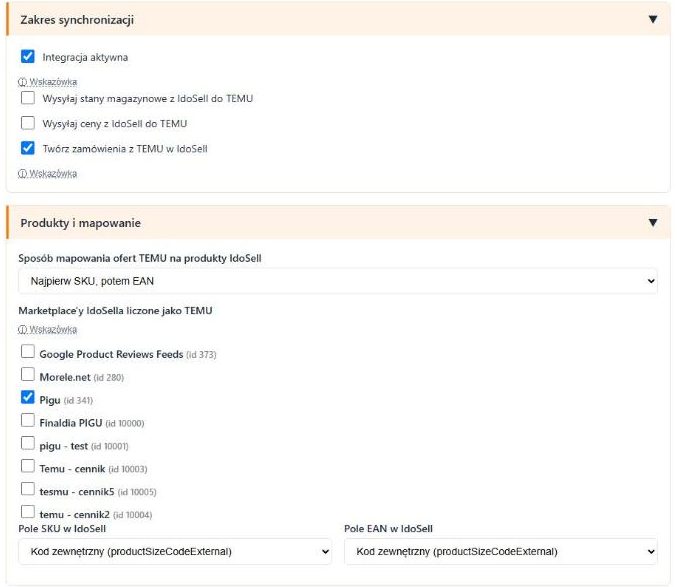The image size is (677, 587).
Task: Check the Morele.net marketplace checkbox
Action: [28, 374]
